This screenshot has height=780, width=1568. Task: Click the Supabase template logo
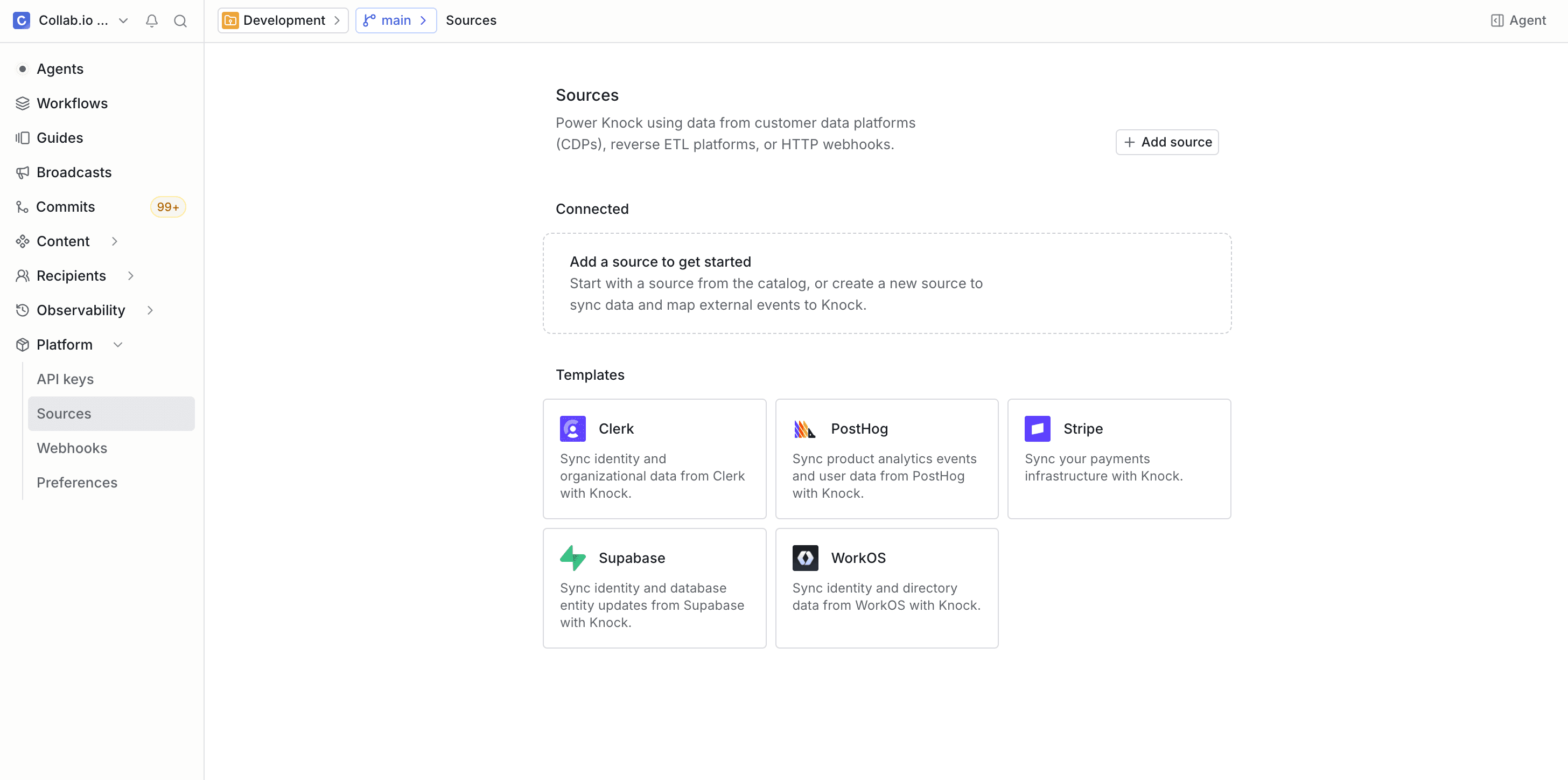coord(572,558)
